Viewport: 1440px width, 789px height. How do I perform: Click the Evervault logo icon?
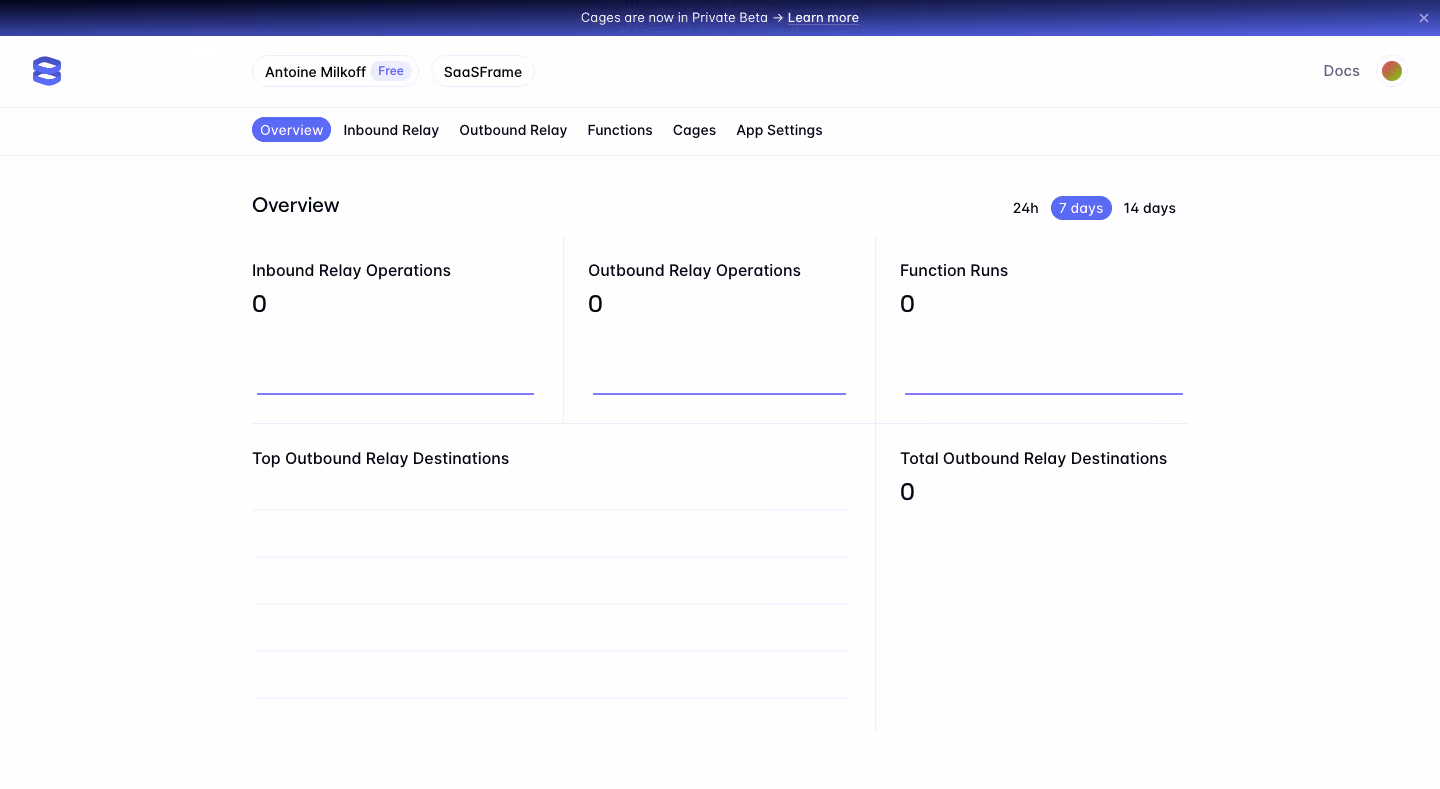click(x=47, y=71)
